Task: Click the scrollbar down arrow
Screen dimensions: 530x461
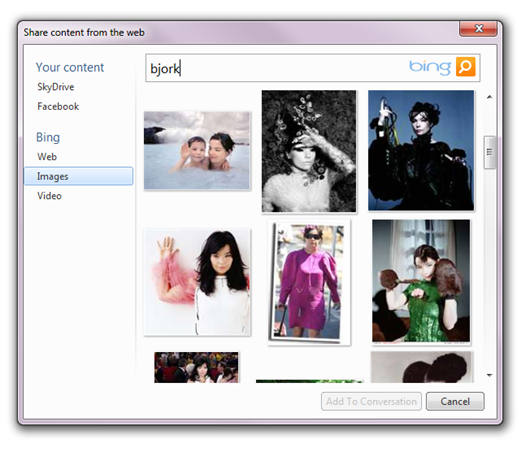Action: pyautogui.click(x=489, y=375)
